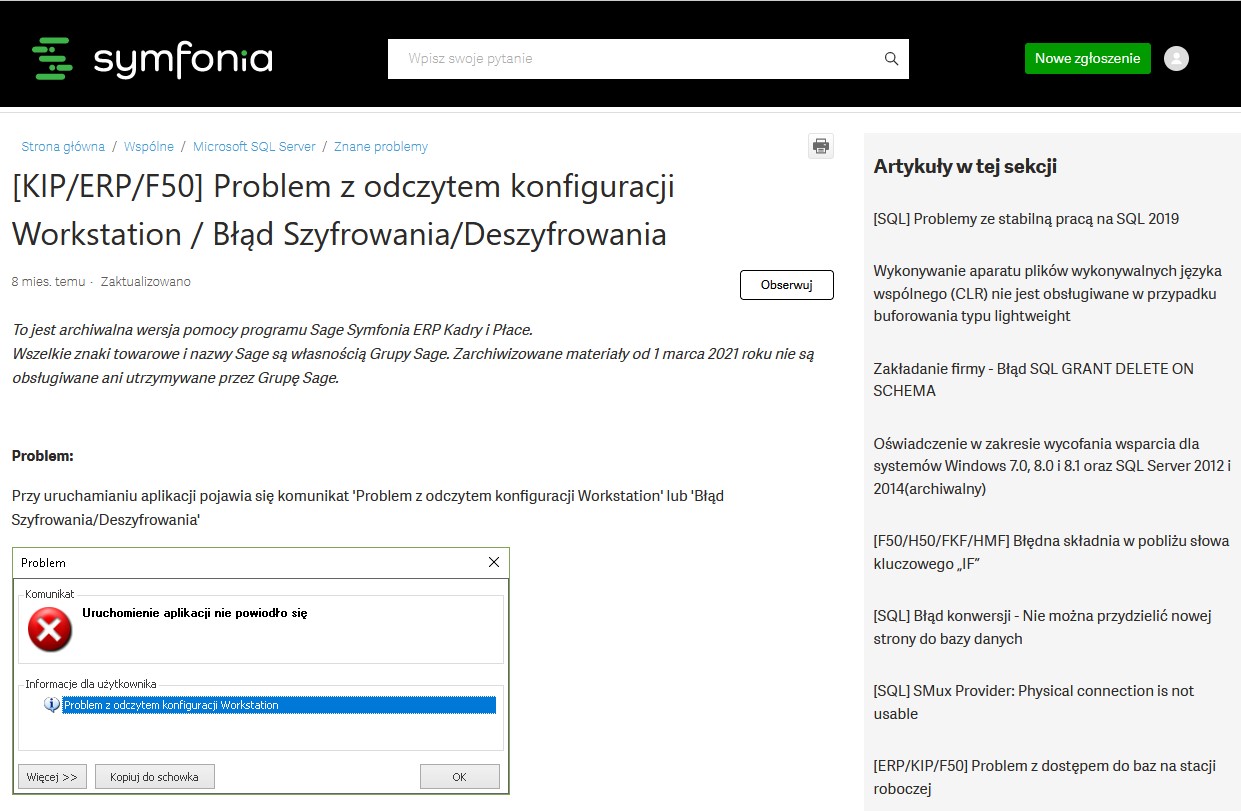Image resolution: width=1241 pixels, height=811 pixels.
Task: Open the Wspólne breadcrumb link
Action: coord(149,146)
